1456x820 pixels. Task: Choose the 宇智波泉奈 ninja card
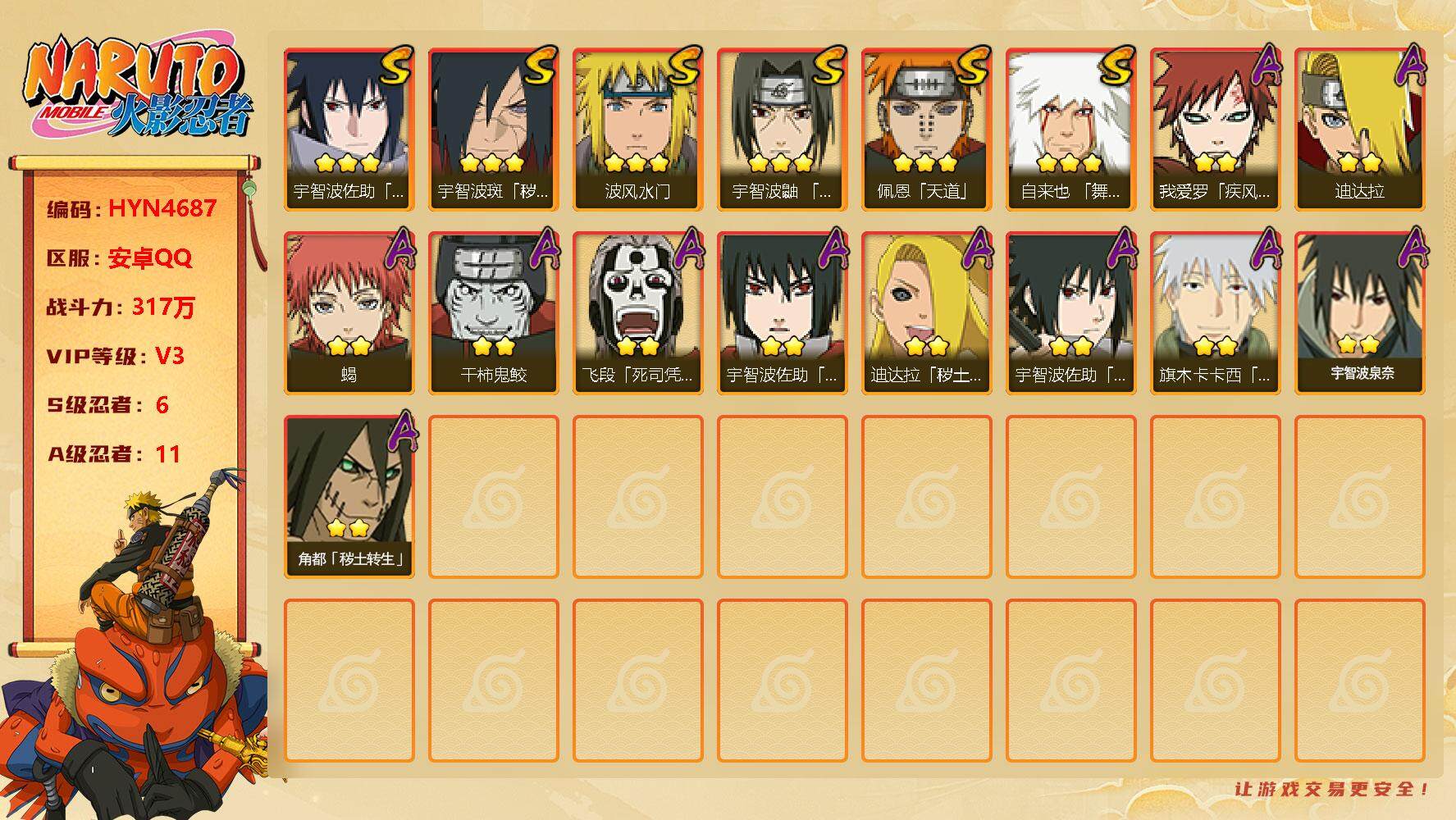[x=1359, y=313]
